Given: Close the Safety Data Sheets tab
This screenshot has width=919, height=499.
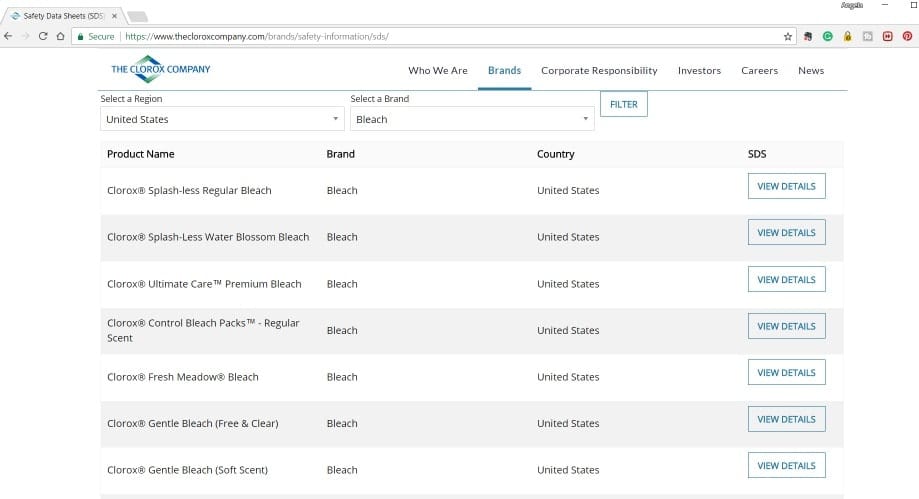Looking at the screenshot, I should point(114,16).
